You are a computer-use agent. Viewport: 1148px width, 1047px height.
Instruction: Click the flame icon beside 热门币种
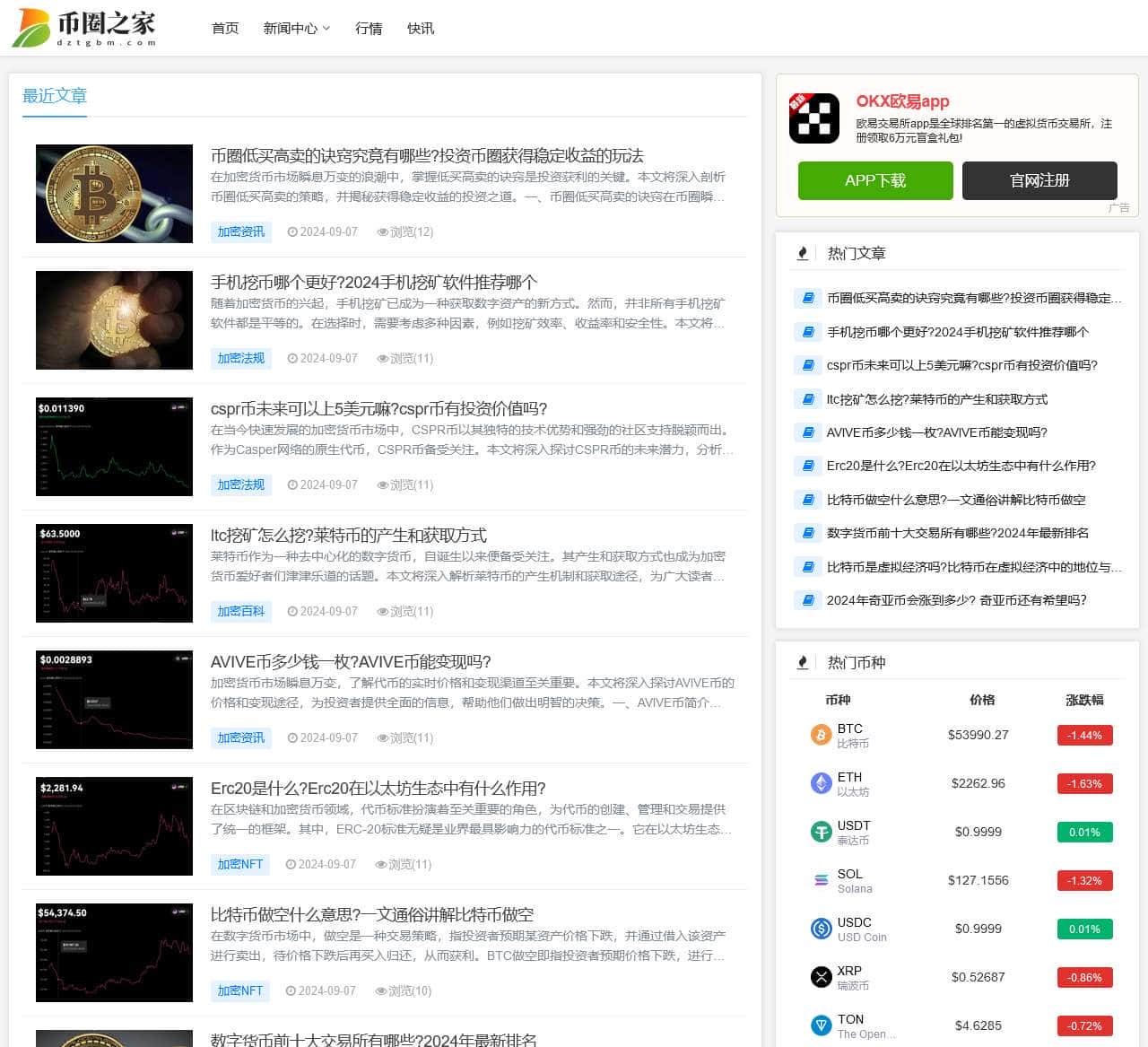(803, 663)
